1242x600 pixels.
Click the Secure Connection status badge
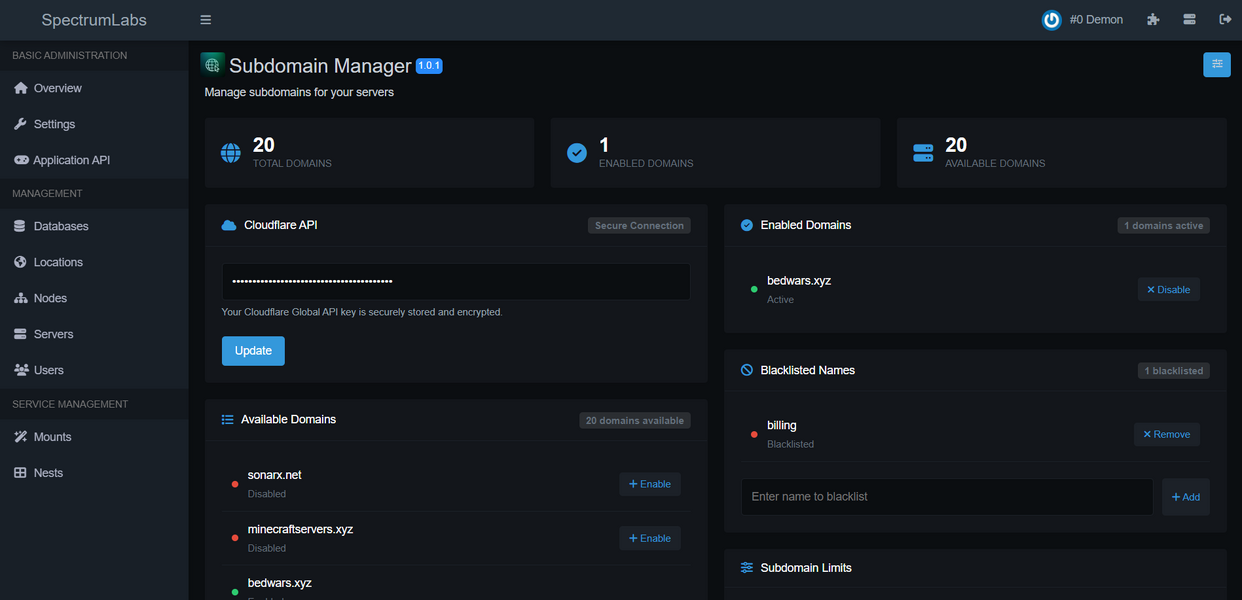(x=639, y=225)
